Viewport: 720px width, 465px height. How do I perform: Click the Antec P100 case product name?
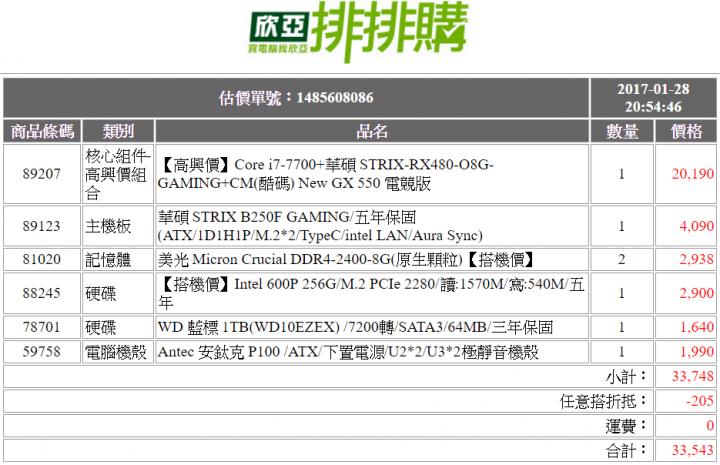[372, 352]
